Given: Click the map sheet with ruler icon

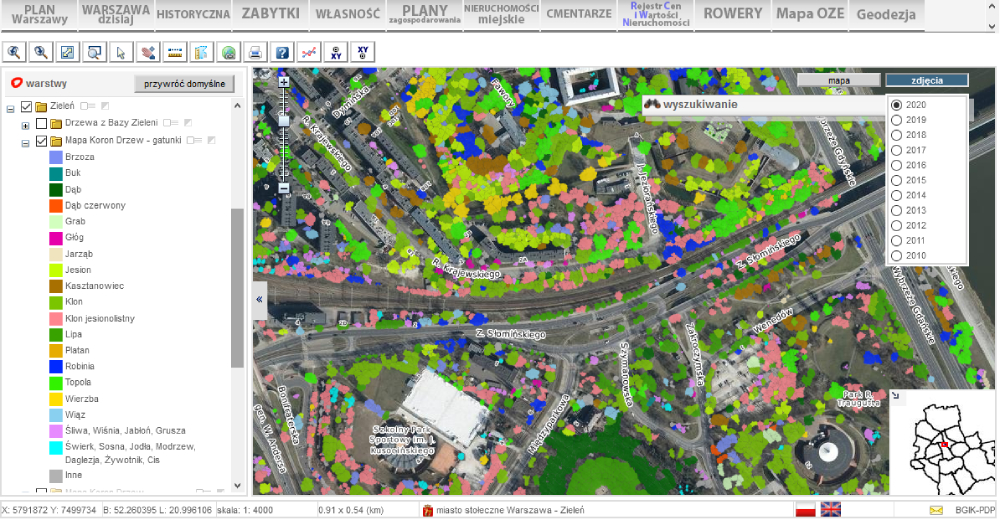Looking at the screenshot, I should point(202,52).
